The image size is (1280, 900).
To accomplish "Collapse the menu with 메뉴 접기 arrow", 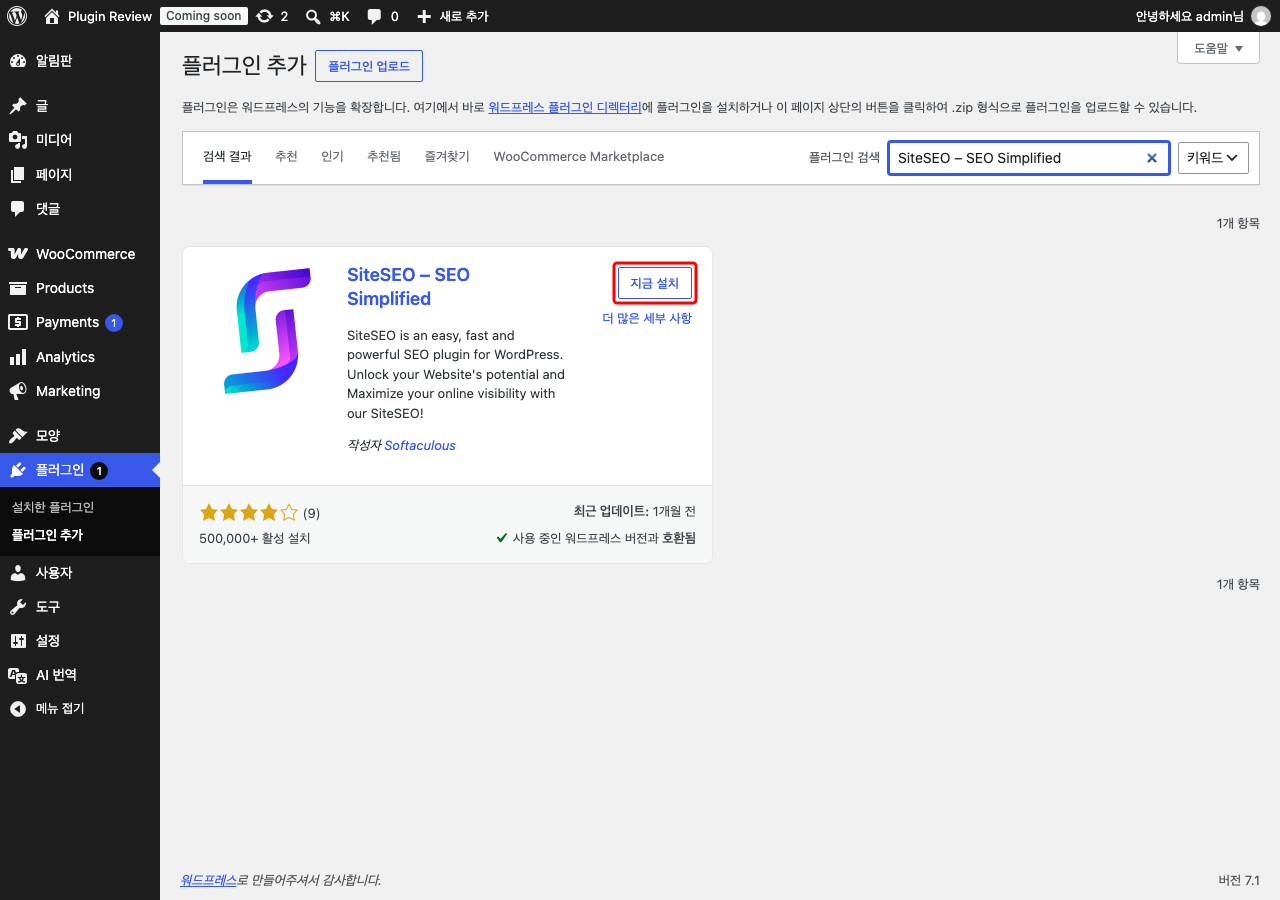I will (18, 709).
